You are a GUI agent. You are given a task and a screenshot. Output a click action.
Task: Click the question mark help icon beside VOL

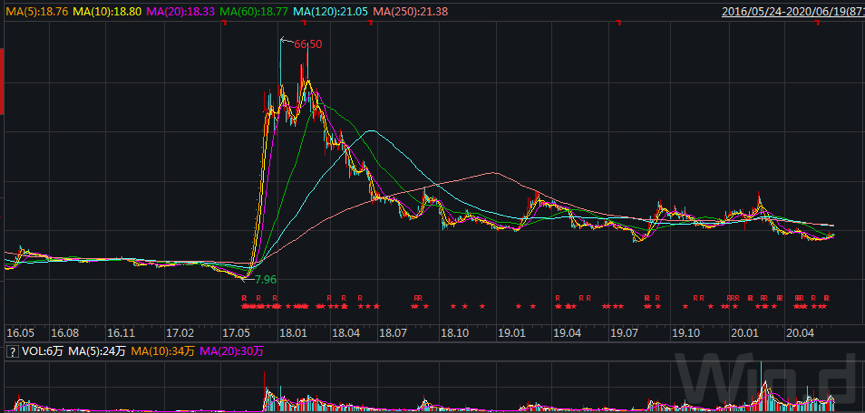[11, 351]
